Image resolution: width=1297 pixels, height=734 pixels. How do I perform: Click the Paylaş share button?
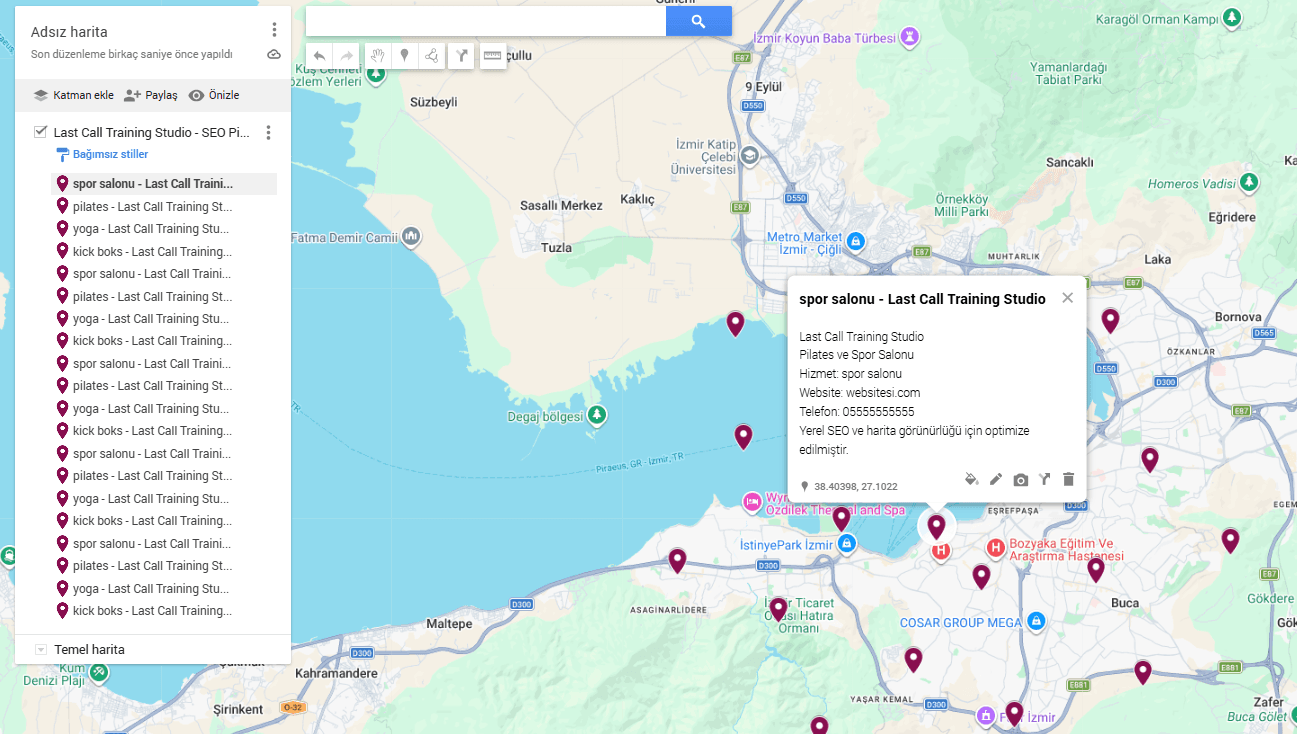(x=150, y=95)
